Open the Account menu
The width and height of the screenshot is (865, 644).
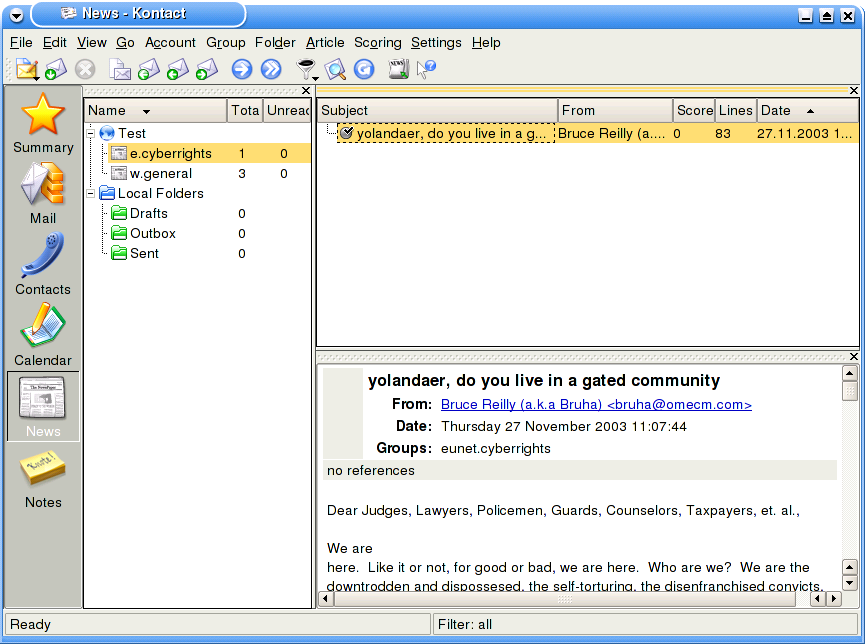170,42
